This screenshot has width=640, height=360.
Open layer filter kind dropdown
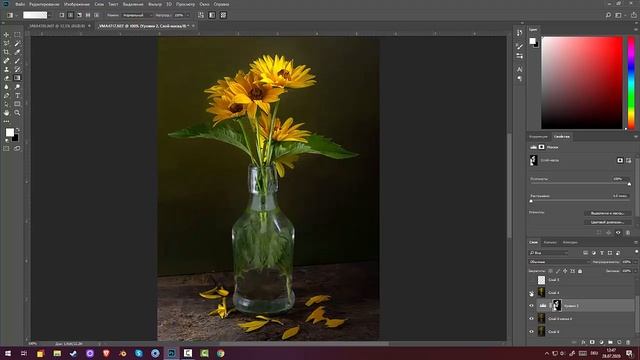pos(549,253)
